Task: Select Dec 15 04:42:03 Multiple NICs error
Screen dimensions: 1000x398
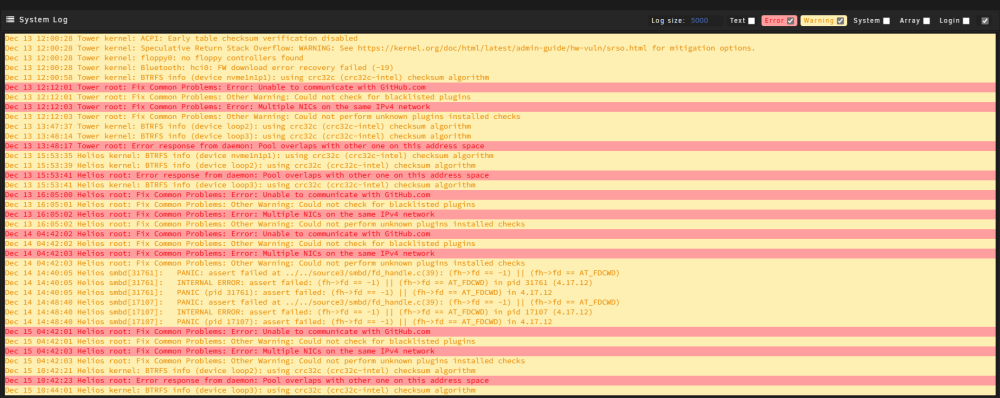Action: pos(499,351)
